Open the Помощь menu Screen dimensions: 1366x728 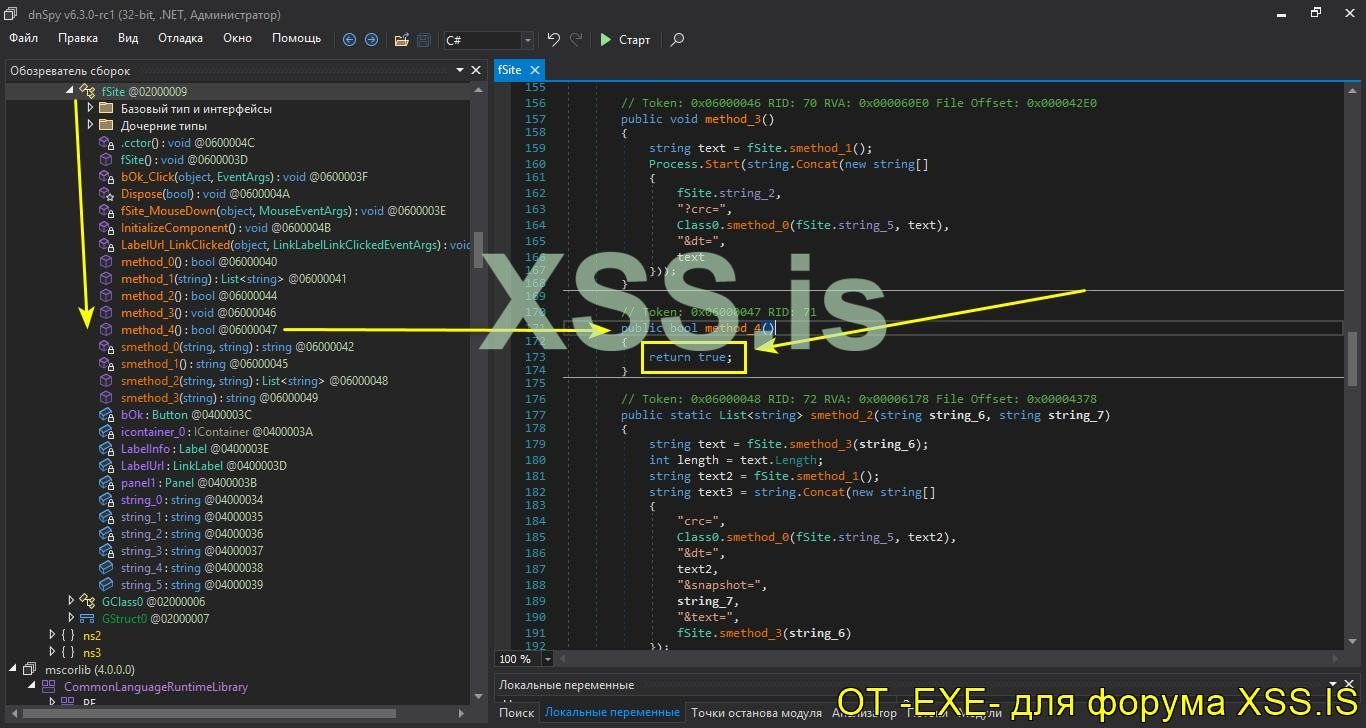(296, 38)
